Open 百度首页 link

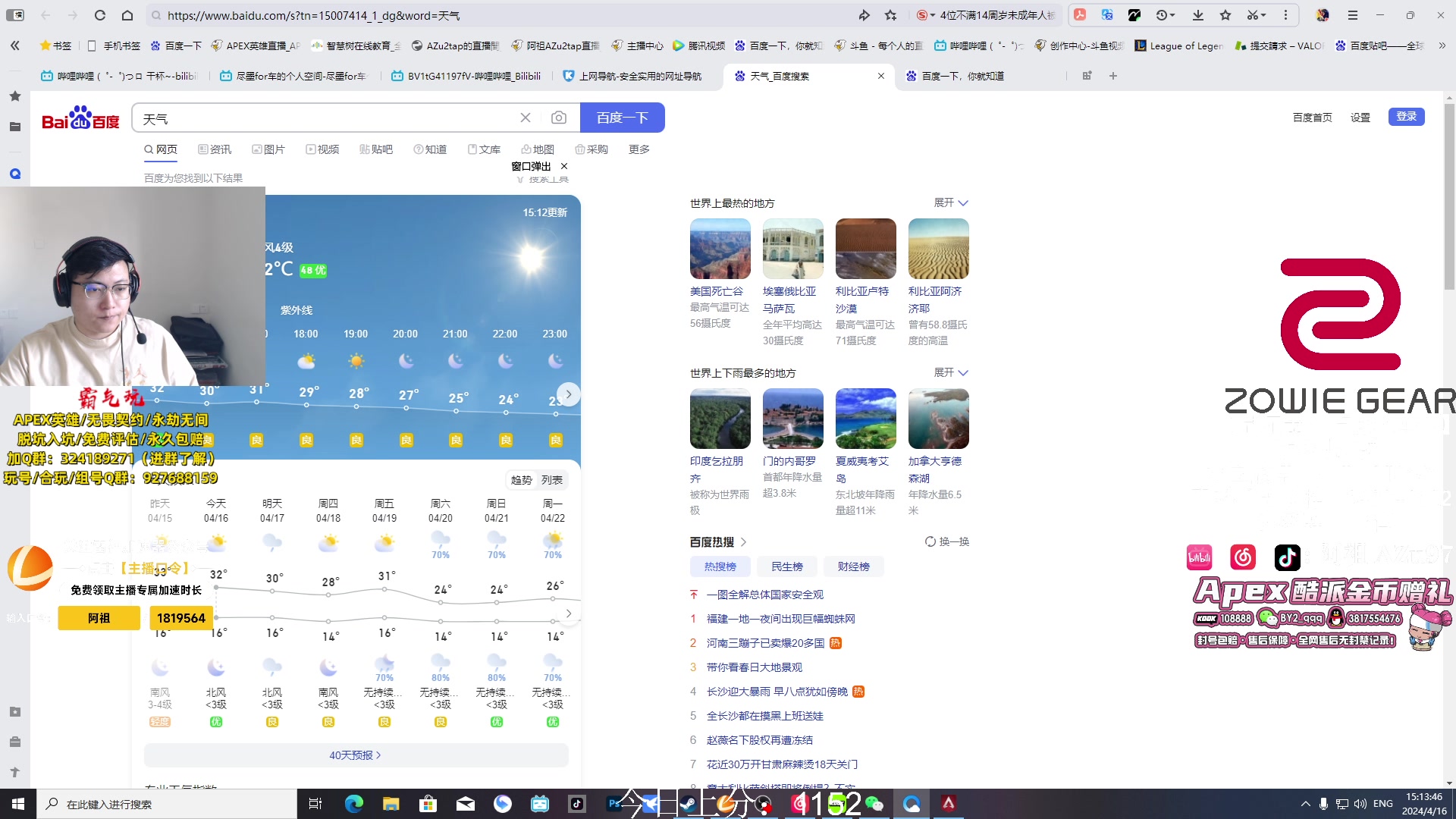[1313, 118]
